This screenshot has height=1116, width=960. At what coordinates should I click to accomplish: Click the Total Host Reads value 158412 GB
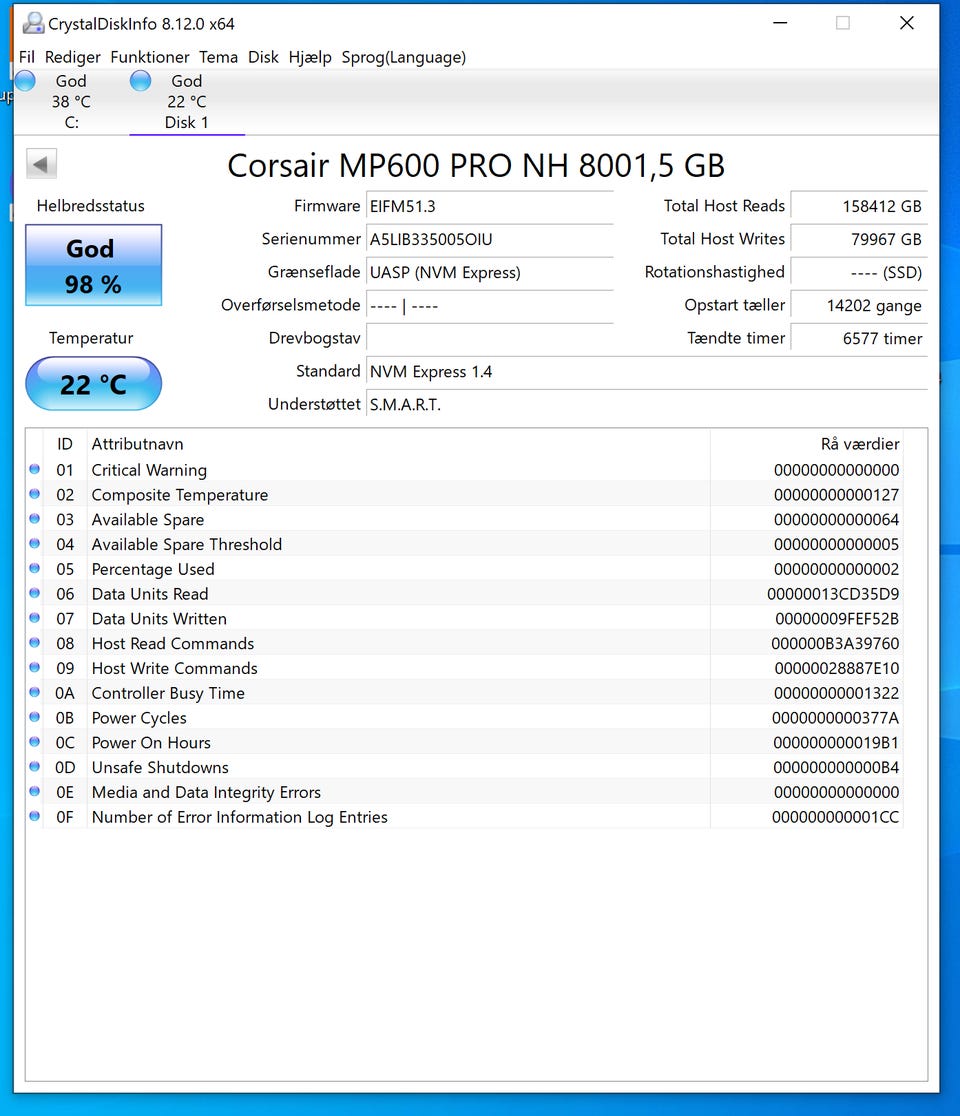859,206
